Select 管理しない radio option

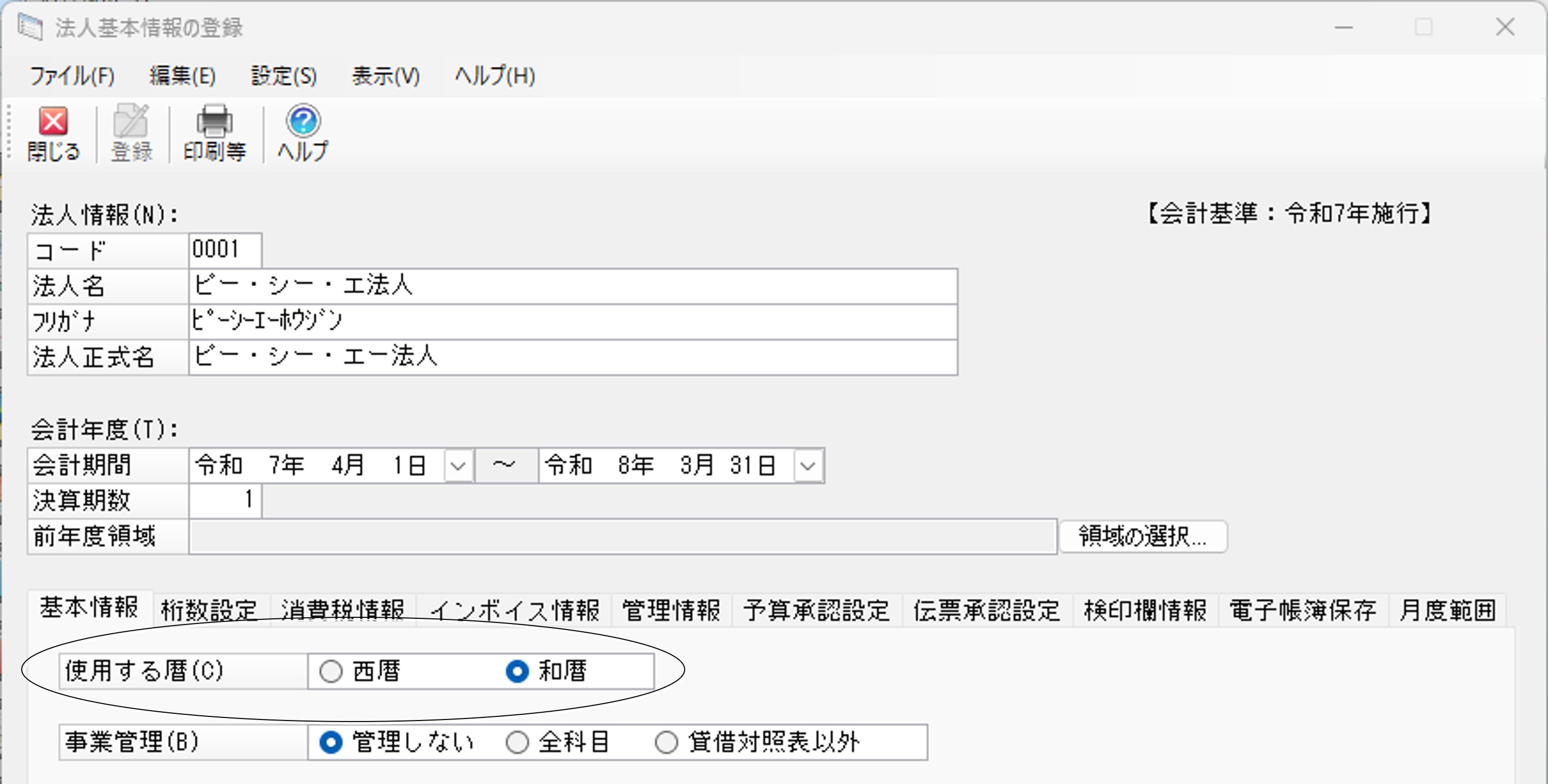[331, 743]
